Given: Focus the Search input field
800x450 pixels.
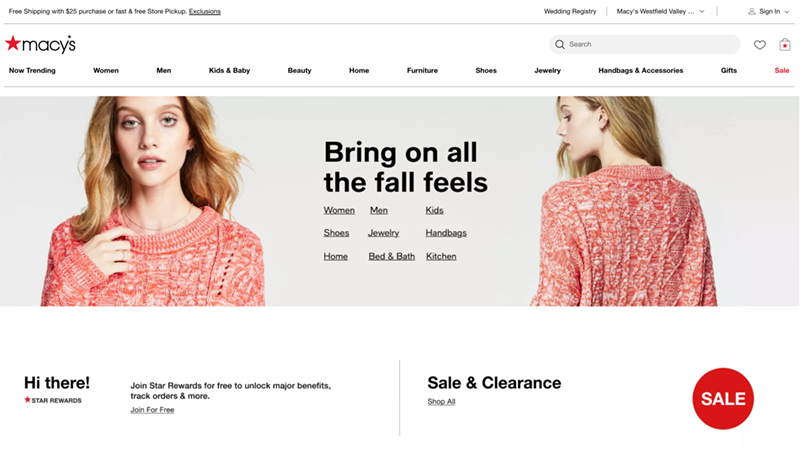Looking at the screenshot, I should 650,45.
